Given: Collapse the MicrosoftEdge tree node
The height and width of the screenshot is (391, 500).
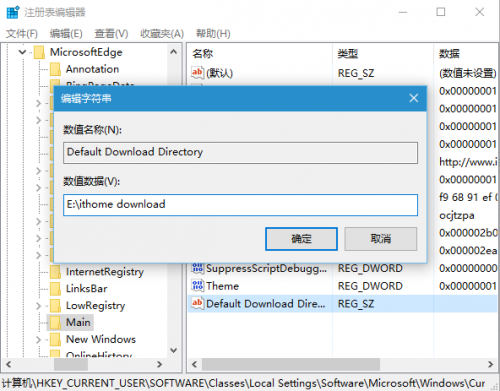Looking at the screenshot, I should click(22, 52).
